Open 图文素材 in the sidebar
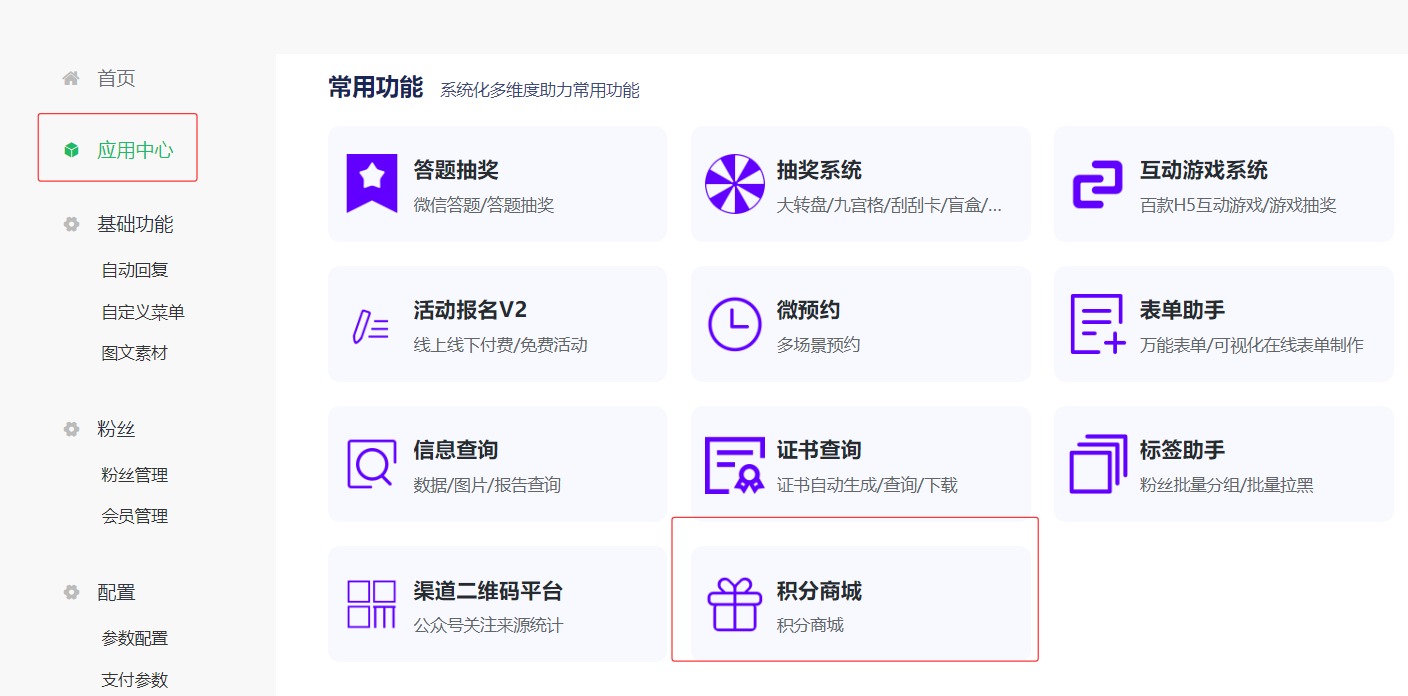The height and width of the screenshot is (696, 1408). coord(135,353)
